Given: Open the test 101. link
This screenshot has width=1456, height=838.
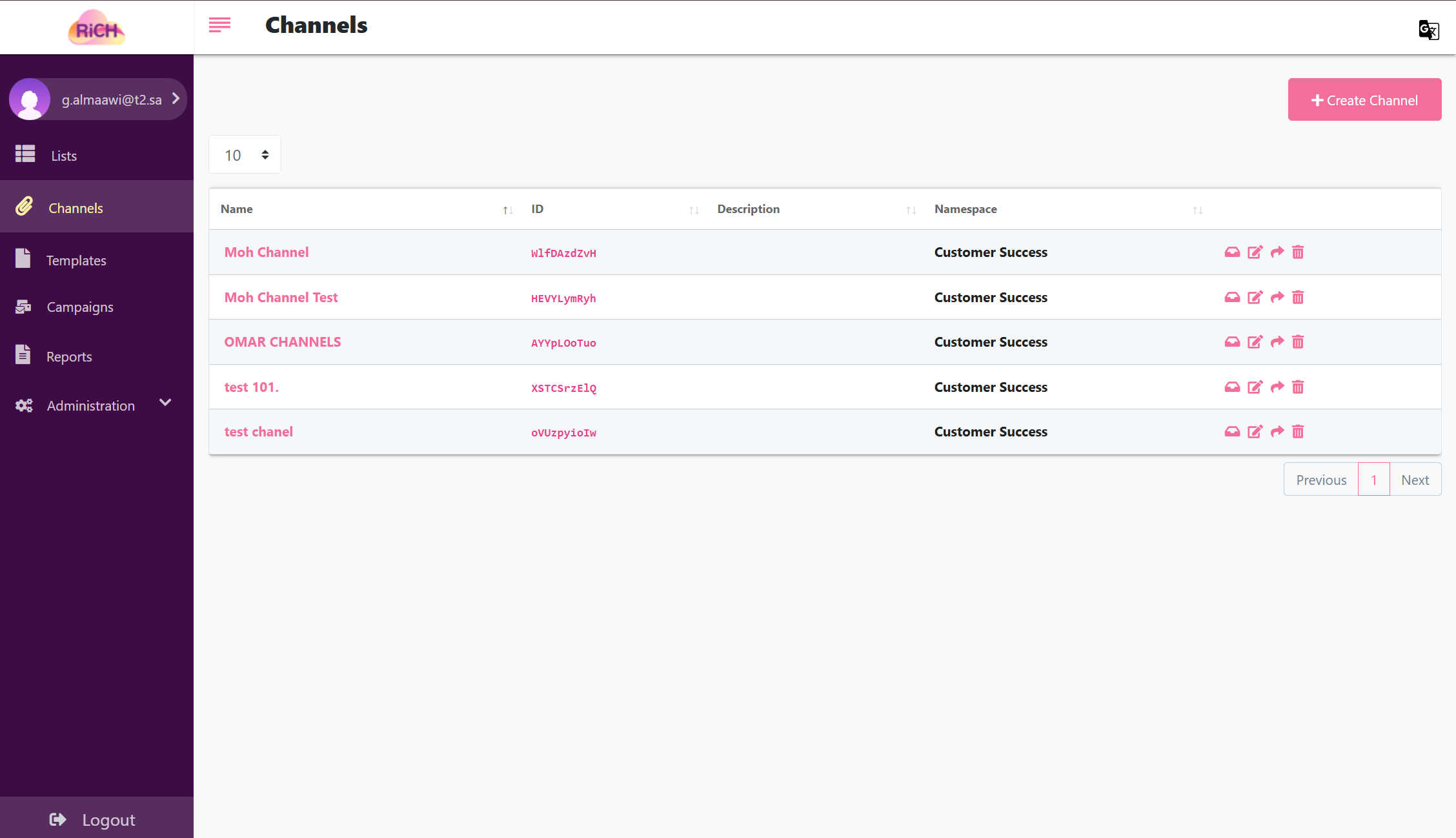Looking at the screenshot, I should click(x=252, y=387).
